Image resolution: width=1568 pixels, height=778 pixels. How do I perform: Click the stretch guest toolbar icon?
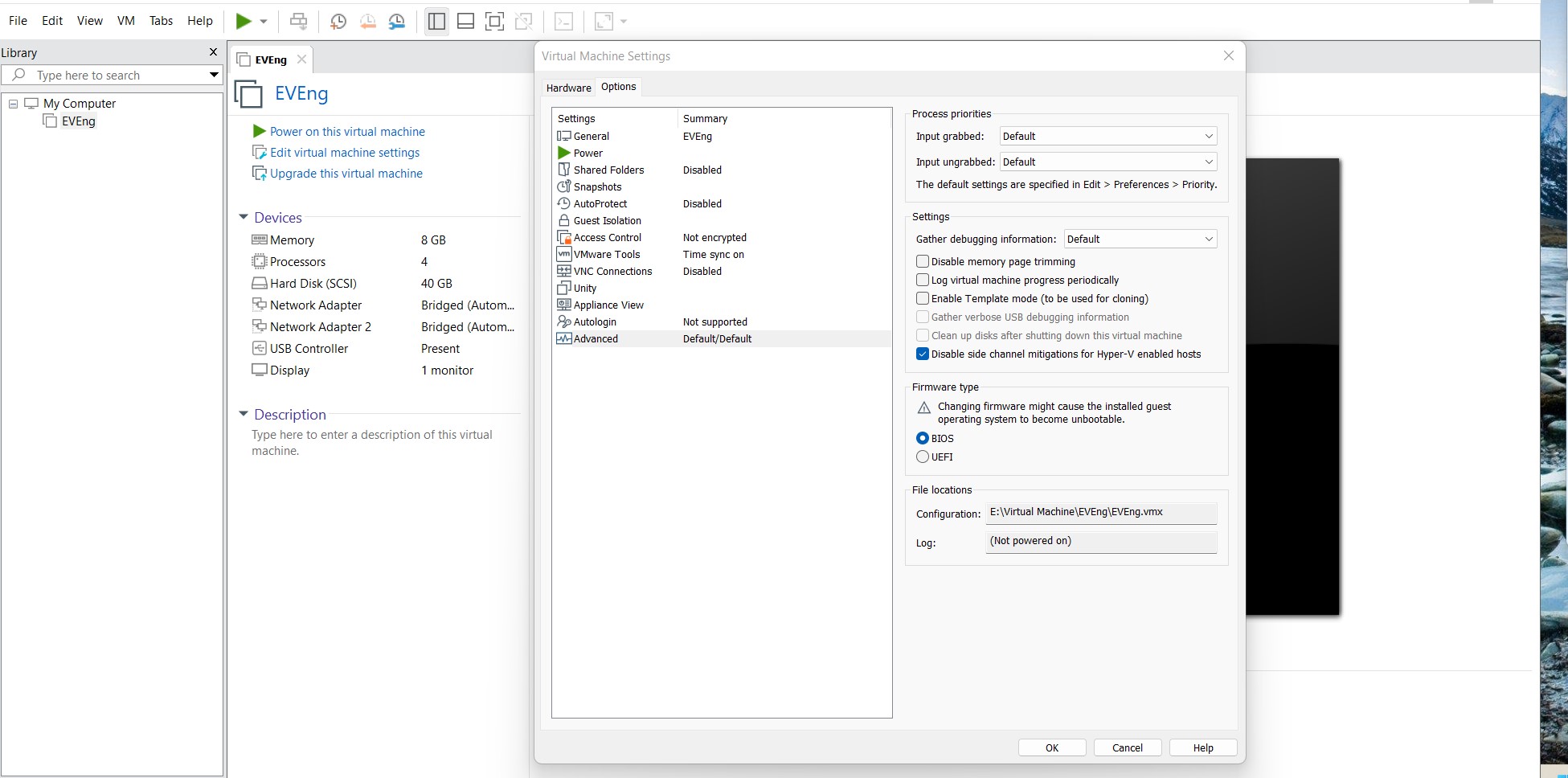604,22
